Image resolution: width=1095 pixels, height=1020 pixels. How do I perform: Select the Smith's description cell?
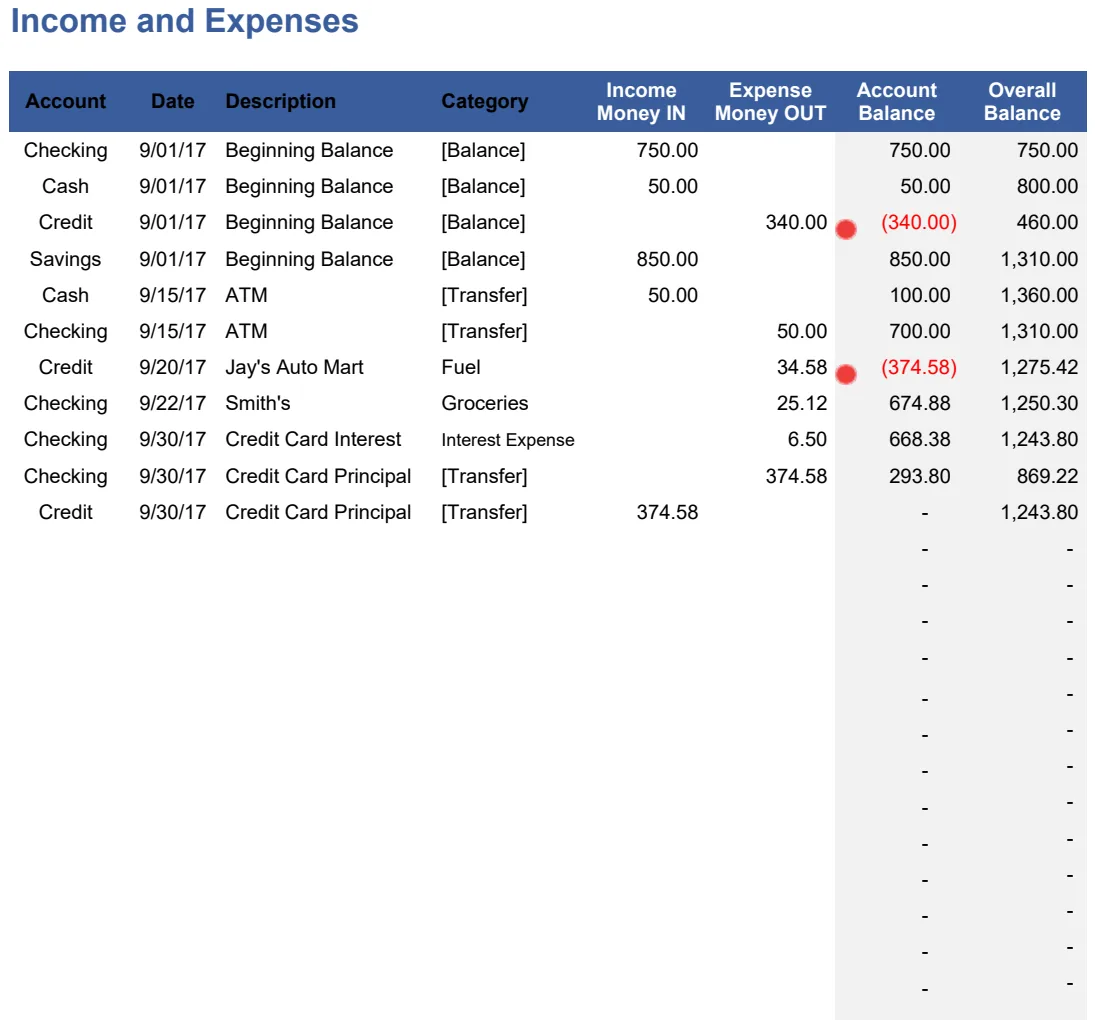[258, 404]
